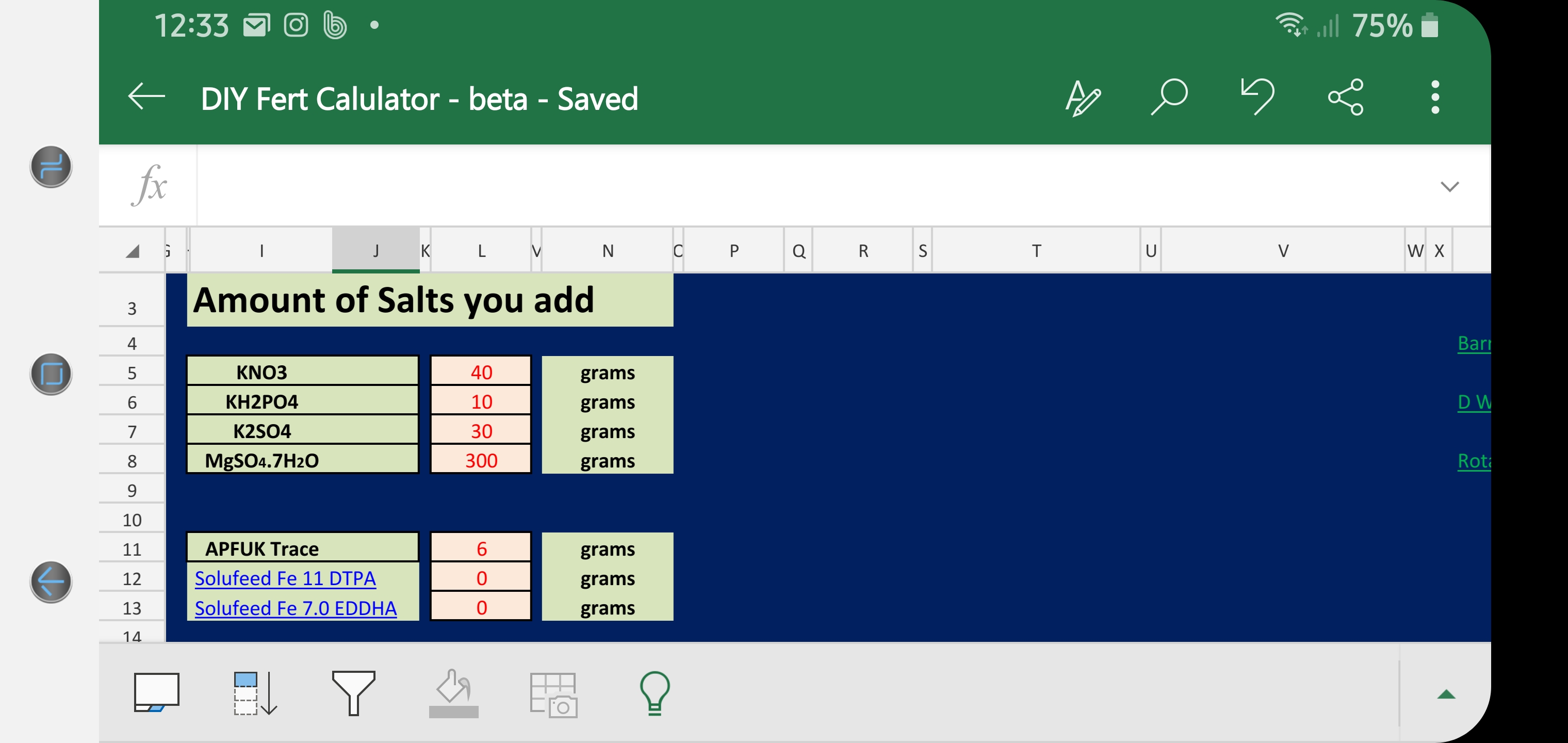Select row 11 header
The width and height of the screenshot is (1568, 743).
(x=132, y=550)
